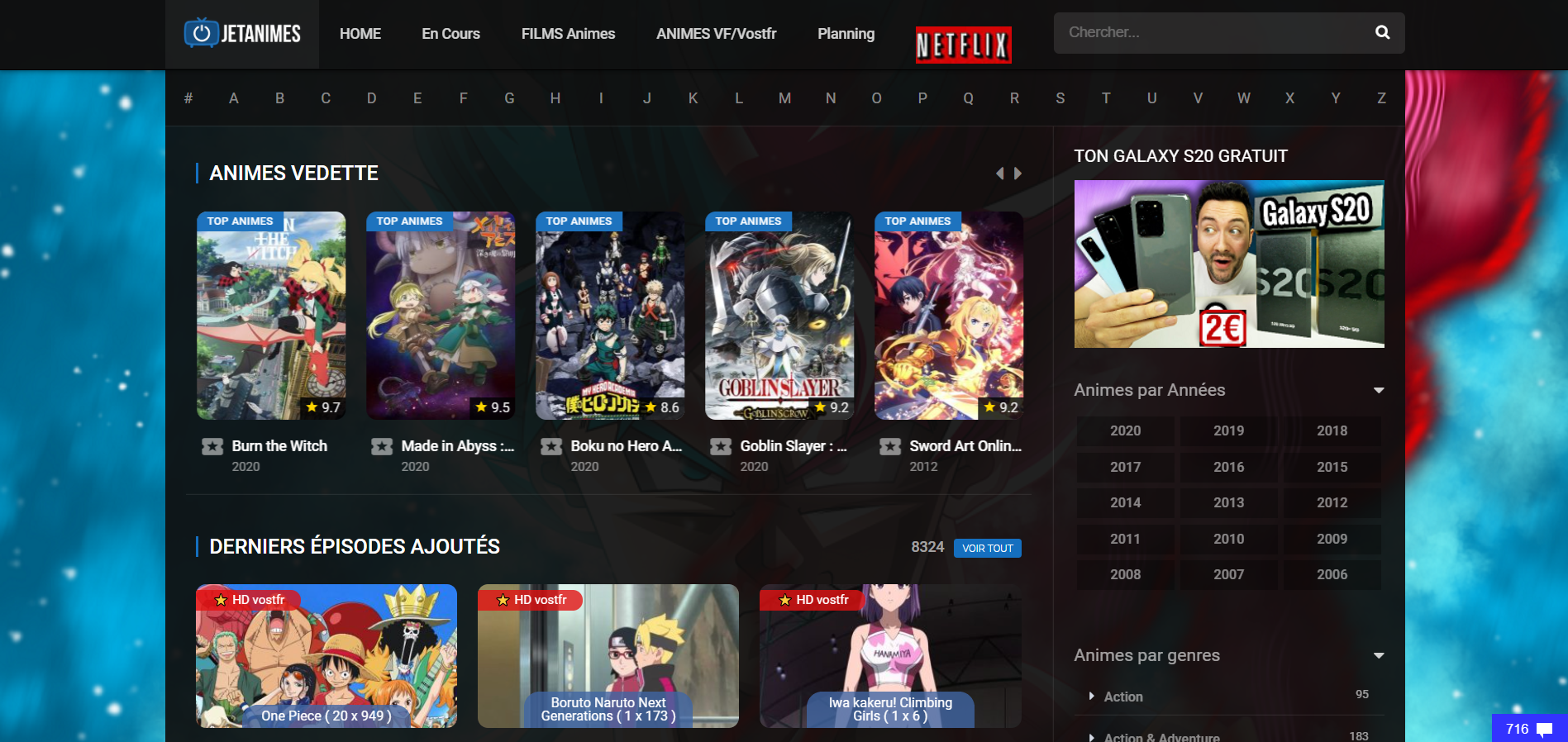
Task: Open the Action genre link
Action: (1123, 697)
